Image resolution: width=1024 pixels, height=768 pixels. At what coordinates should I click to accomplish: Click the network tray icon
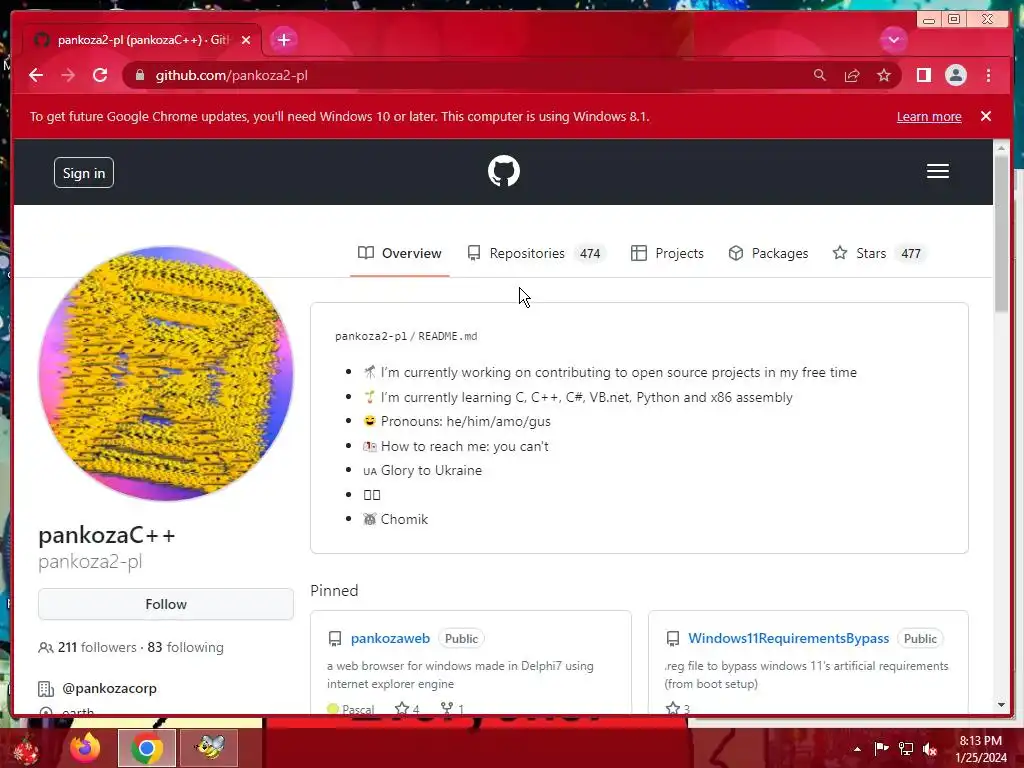point(906,749)
